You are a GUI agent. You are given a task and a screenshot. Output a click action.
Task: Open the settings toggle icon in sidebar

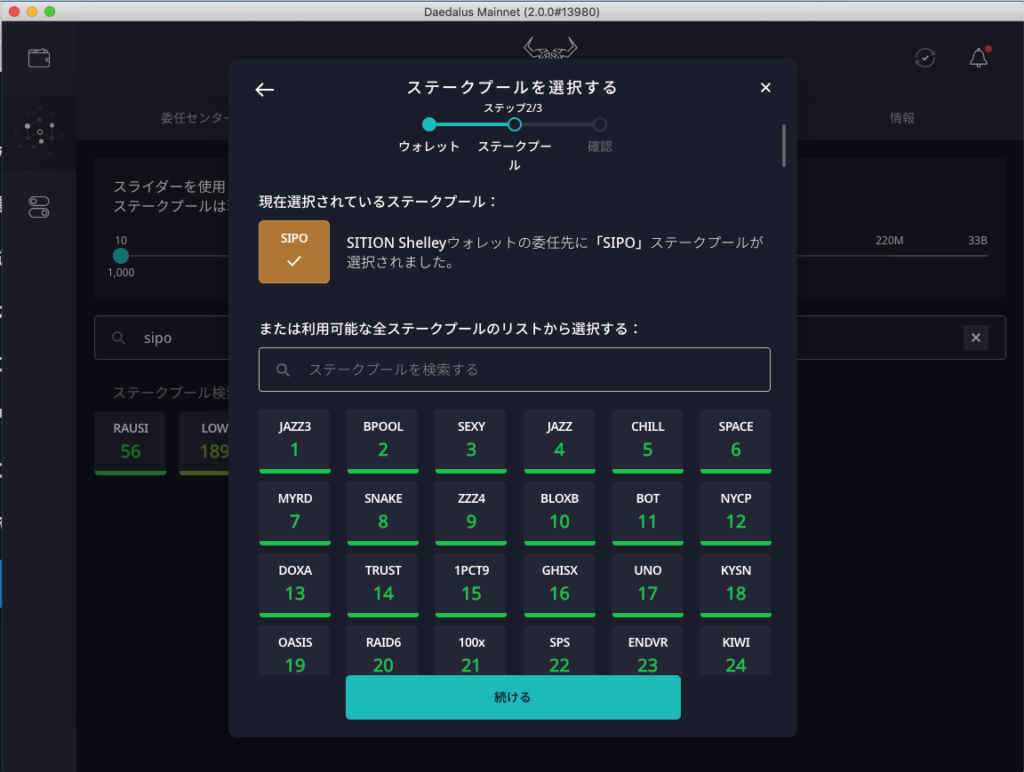pos(39,207)
